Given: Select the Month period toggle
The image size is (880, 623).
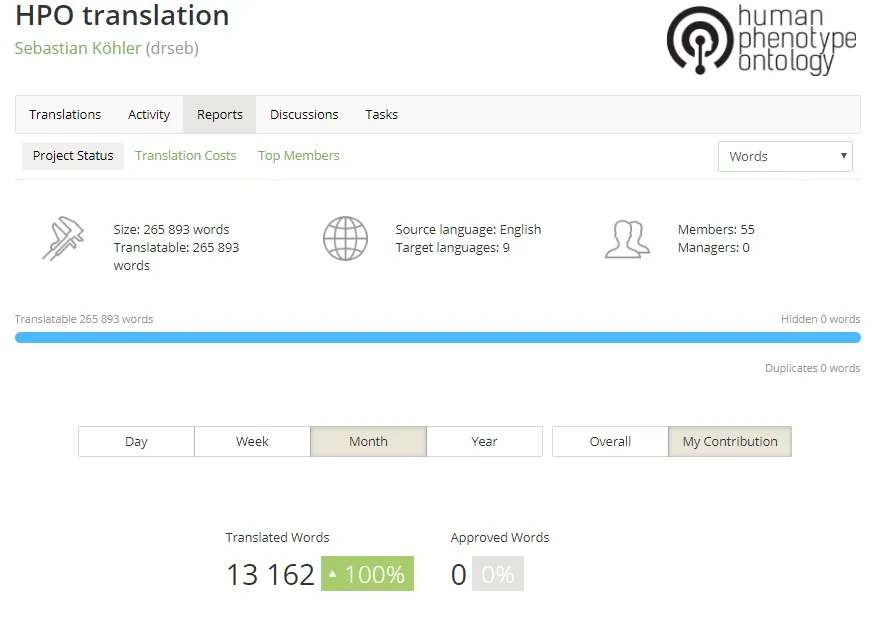Looking at the screenshot, I should click(x=368, y=442).
